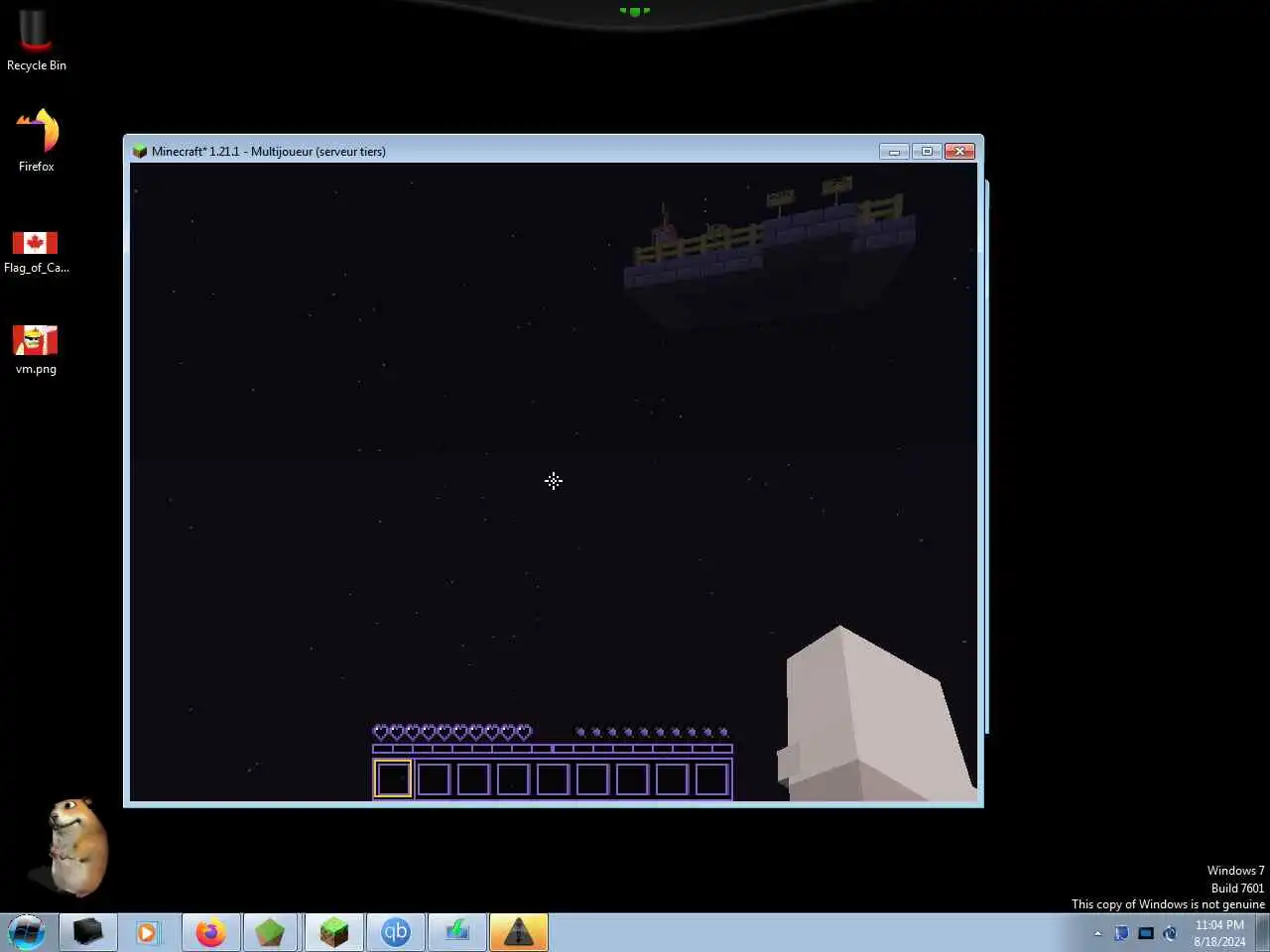Screen dimensions: 1270x952
Task: Open qBittorrent from the taskbar
Action: (396, 932)
